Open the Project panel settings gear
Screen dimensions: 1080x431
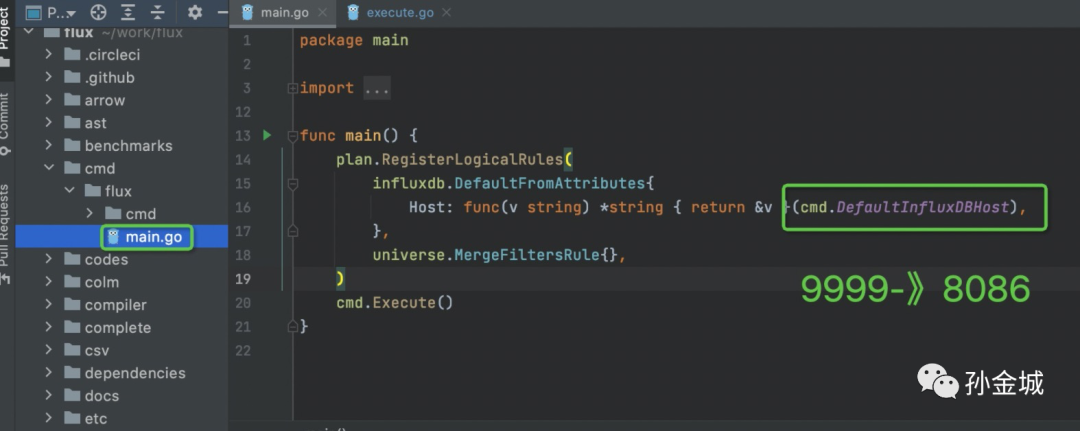[195, 13]
